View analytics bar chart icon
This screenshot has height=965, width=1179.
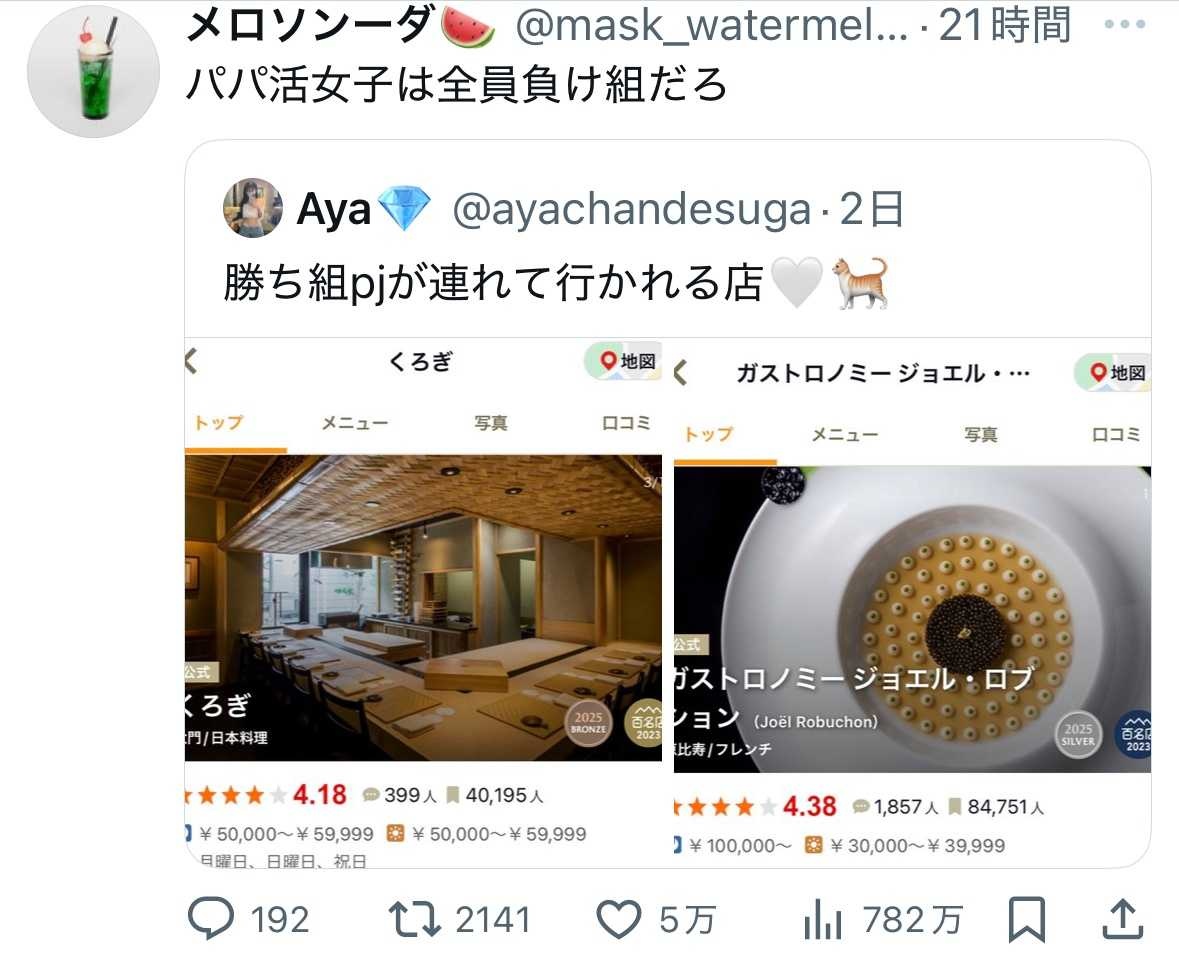point(823,919)
